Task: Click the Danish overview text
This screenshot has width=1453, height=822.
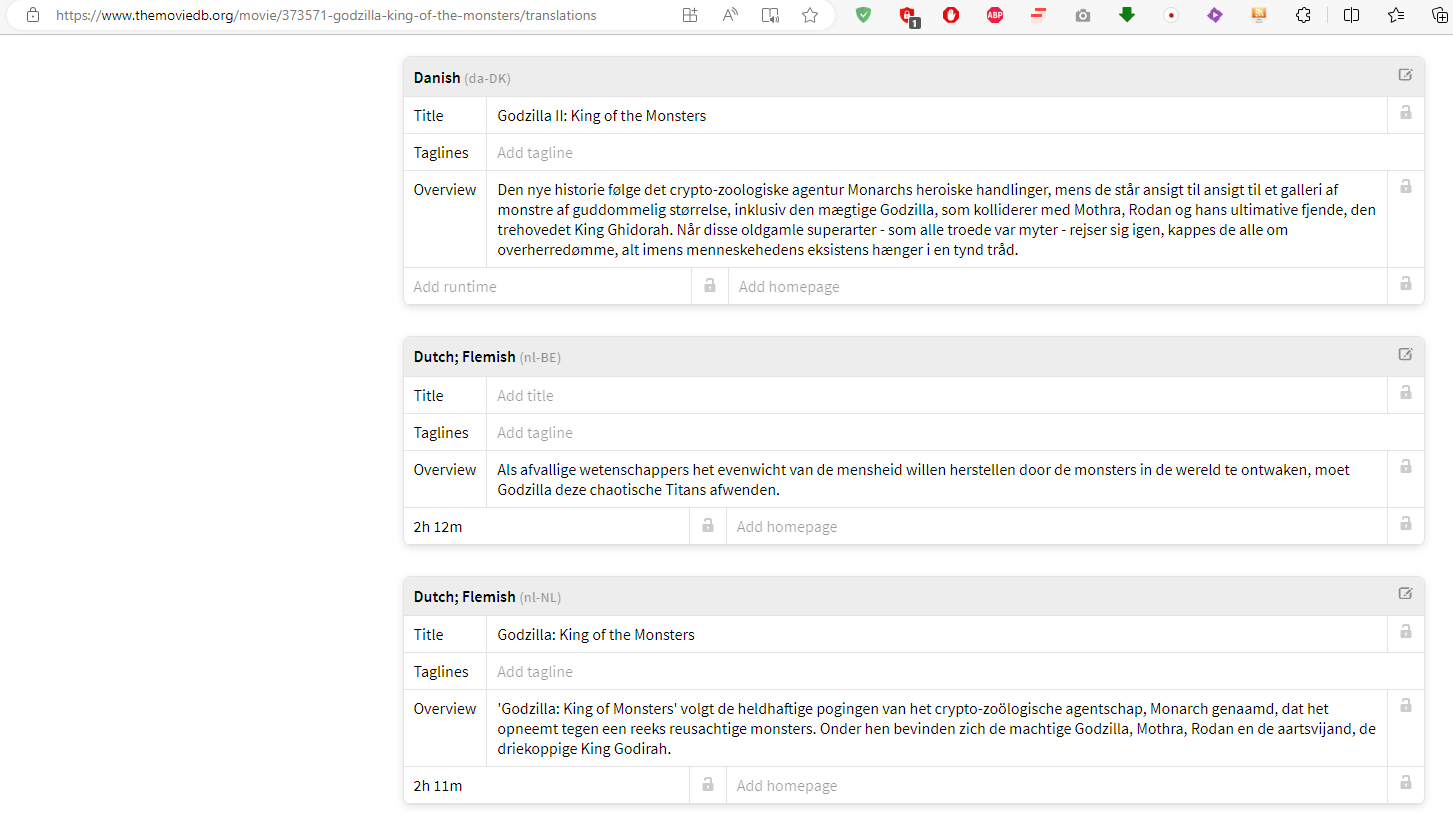Action: pos(937,220)
